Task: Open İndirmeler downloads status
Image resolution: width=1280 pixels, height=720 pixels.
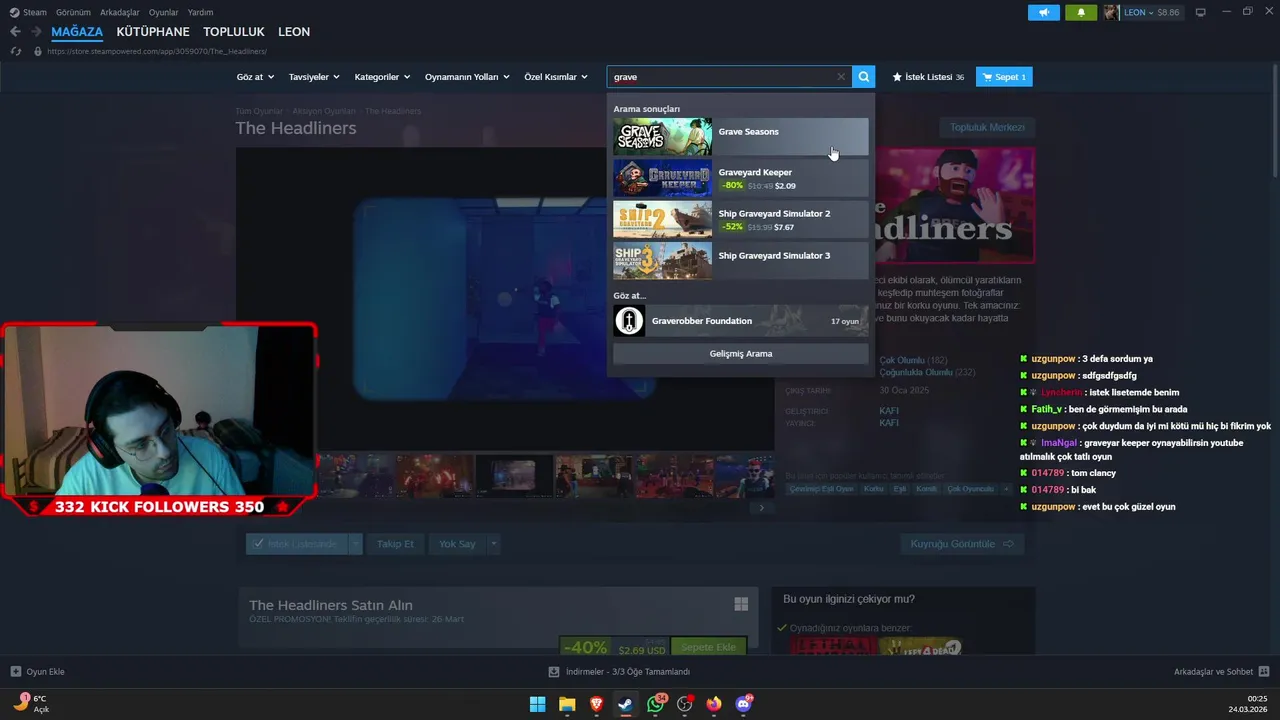Action: pyautogui.click(x=619, y=672)
